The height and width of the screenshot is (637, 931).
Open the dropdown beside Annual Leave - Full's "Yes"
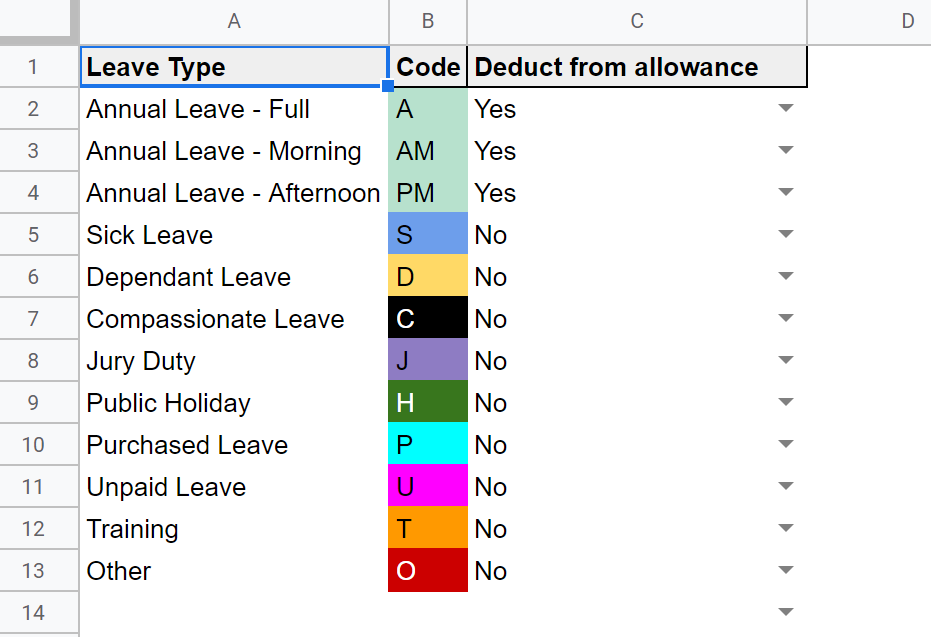coord(786,109)
